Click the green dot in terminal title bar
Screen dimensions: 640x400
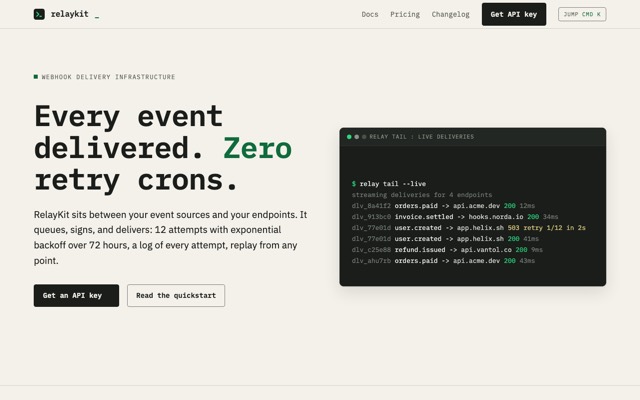coord(349,137)
